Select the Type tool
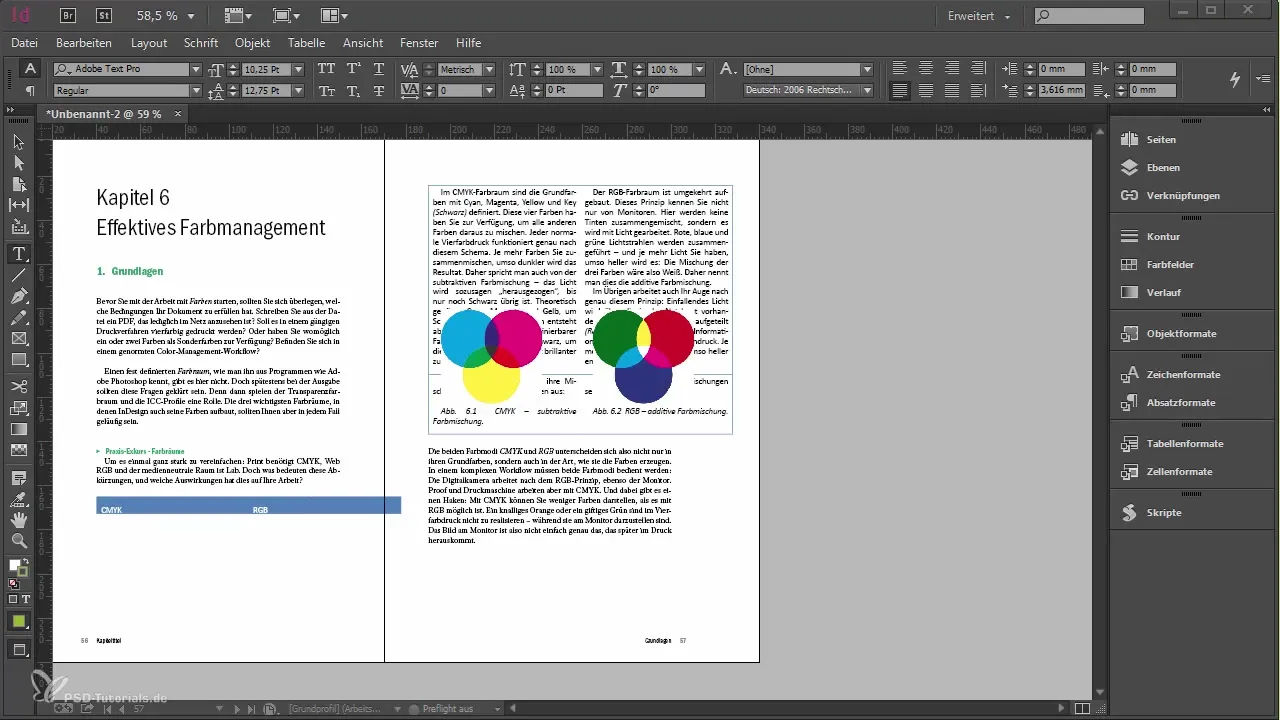Screen dimensions: 1280x720 [19, 254]
